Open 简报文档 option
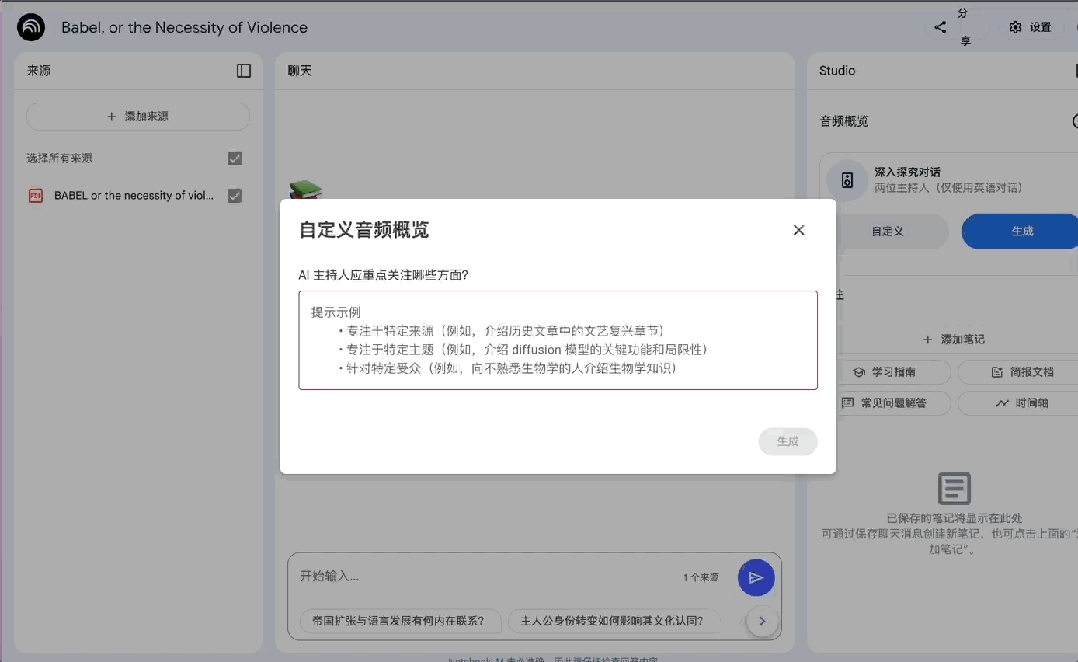1078x662 pixels. coord(1019,372)
